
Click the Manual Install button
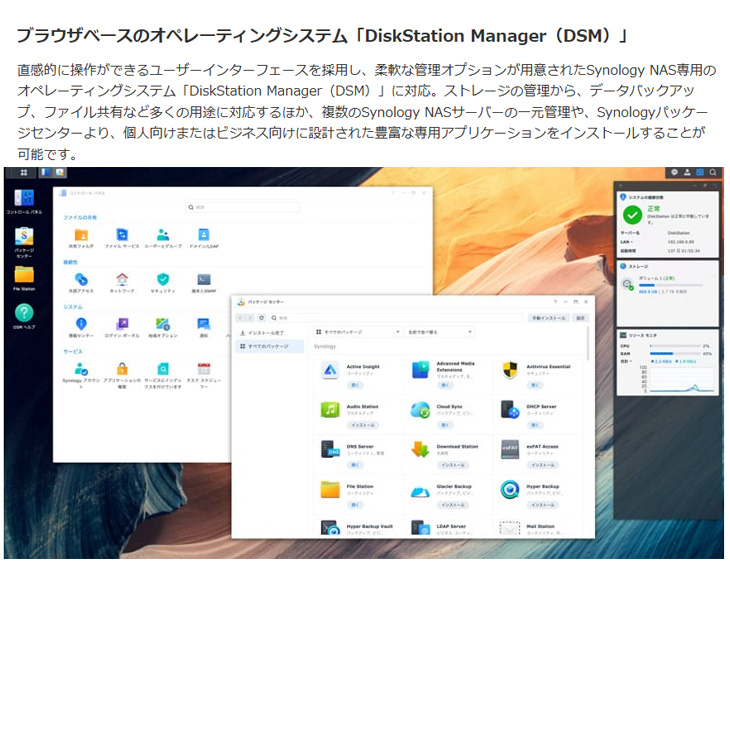547,318
